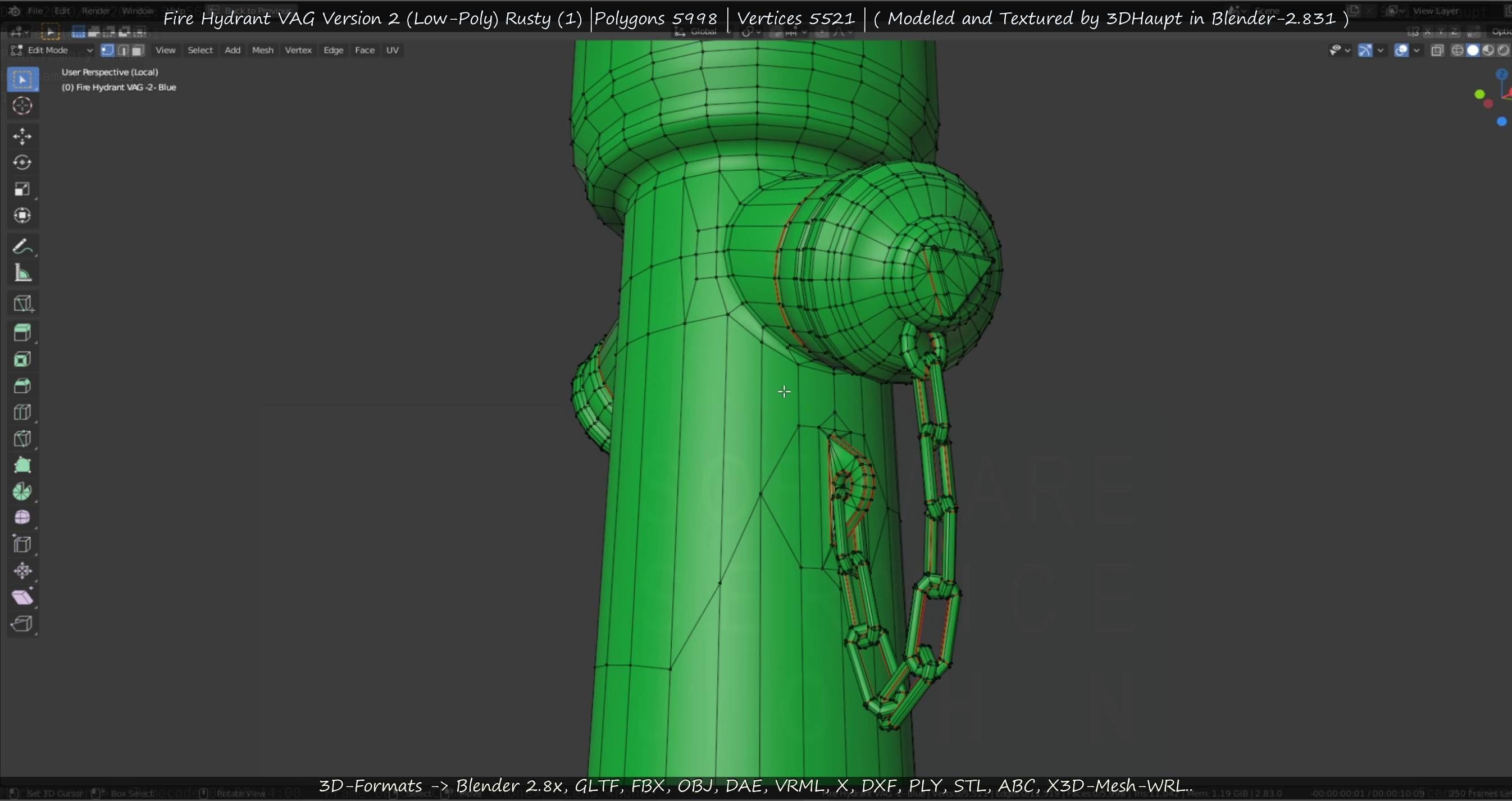Open the Vertex menu
This screenshot has width=1512, height=801.
[298, 51]
